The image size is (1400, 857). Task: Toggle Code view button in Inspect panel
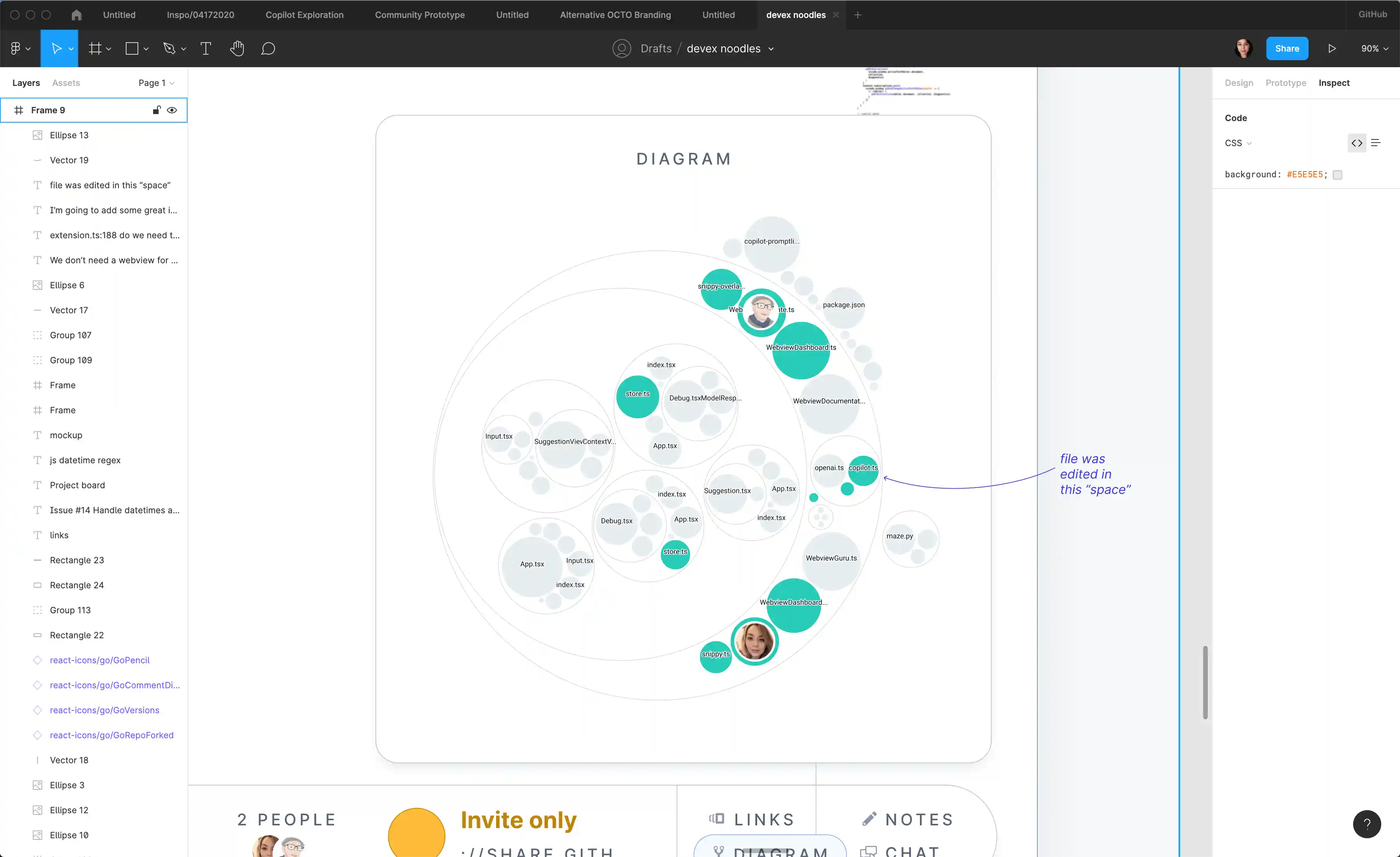click(x=1356, y=143)
